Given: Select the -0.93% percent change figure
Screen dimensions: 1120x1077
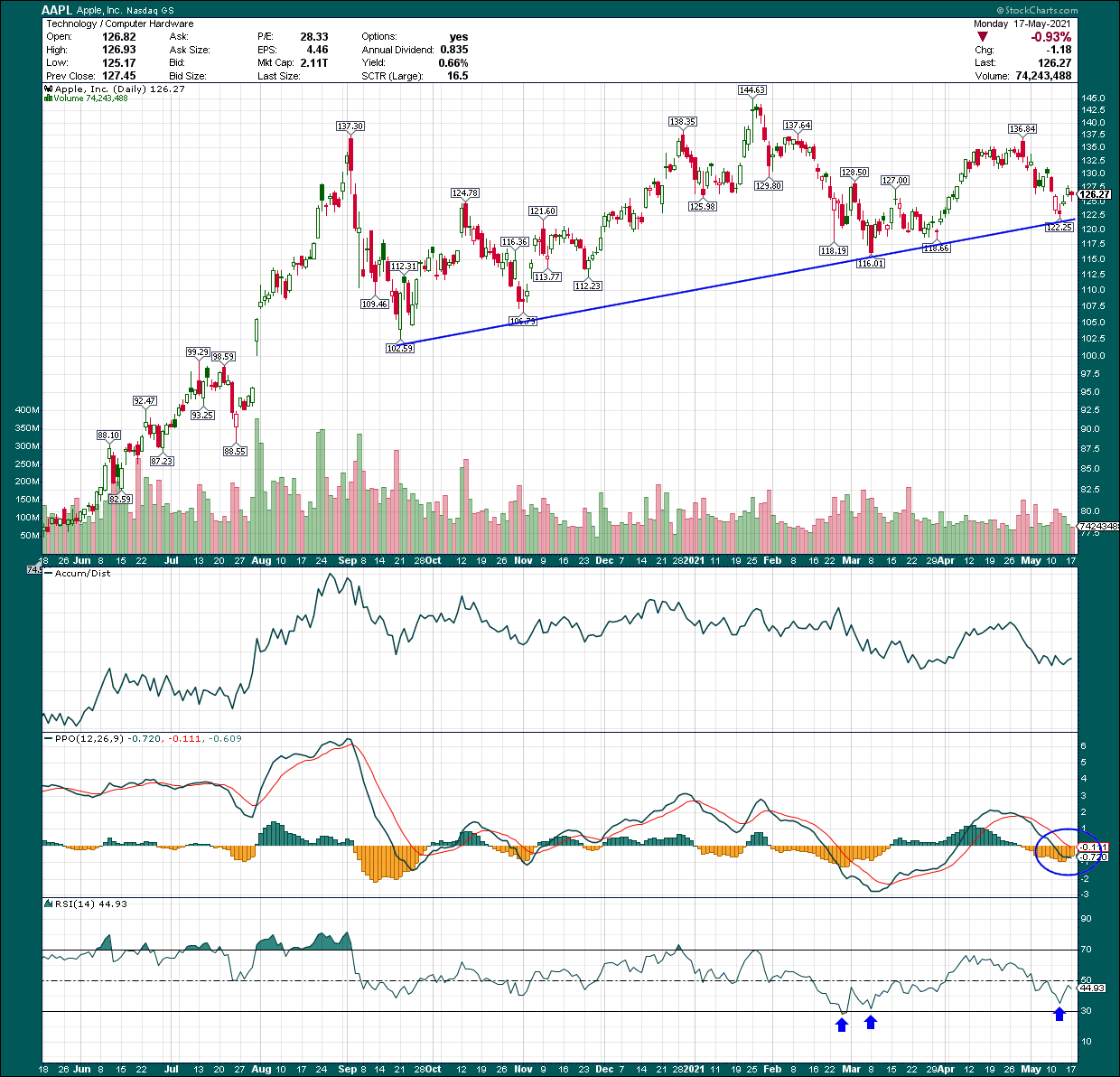Looking at the screenshot, I should pyautogui.click(x=1051, y=37).
